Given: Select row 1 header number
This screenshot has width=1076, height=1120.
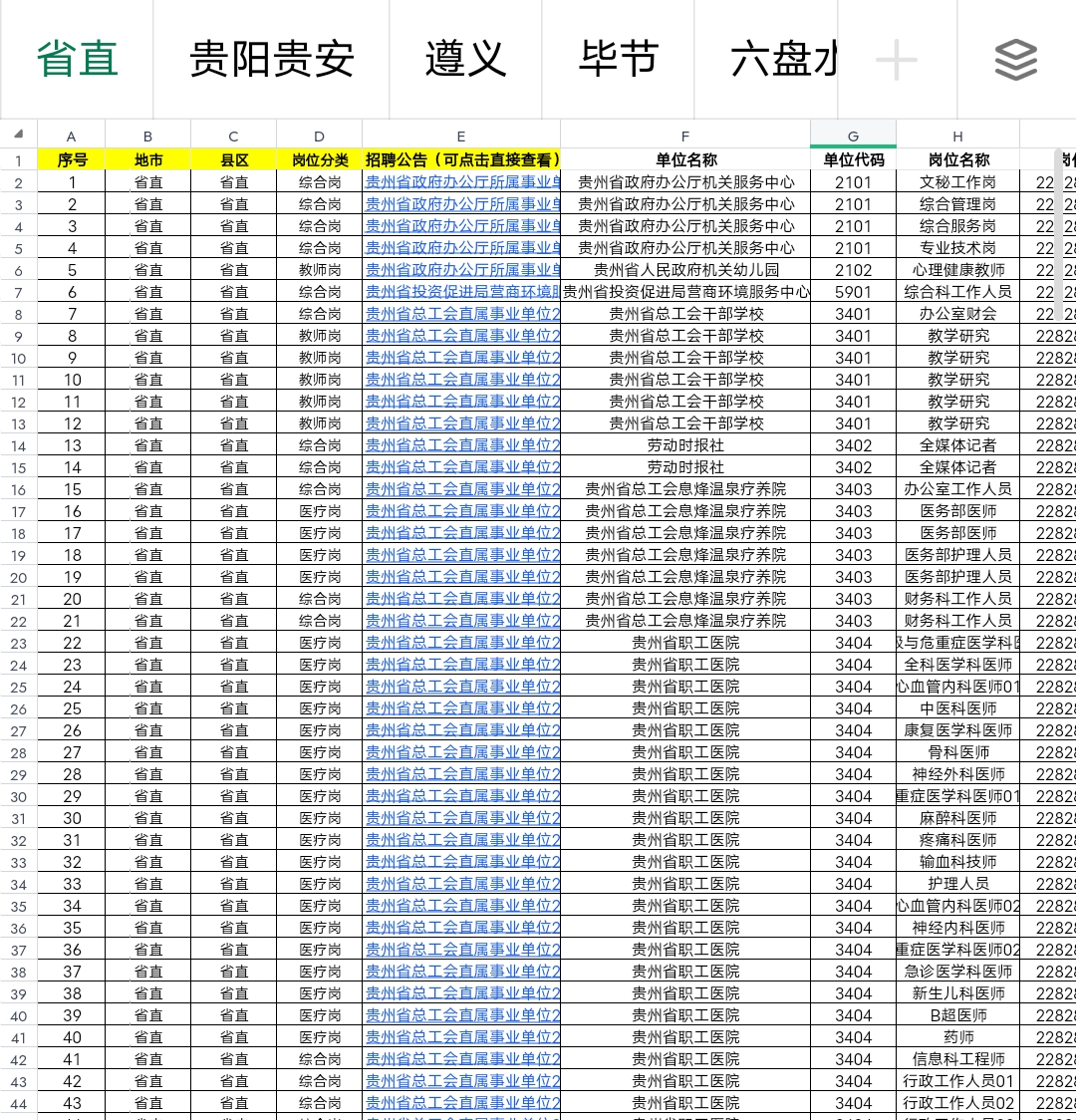Looking at the screenshot, I should (x=19, y=160).
